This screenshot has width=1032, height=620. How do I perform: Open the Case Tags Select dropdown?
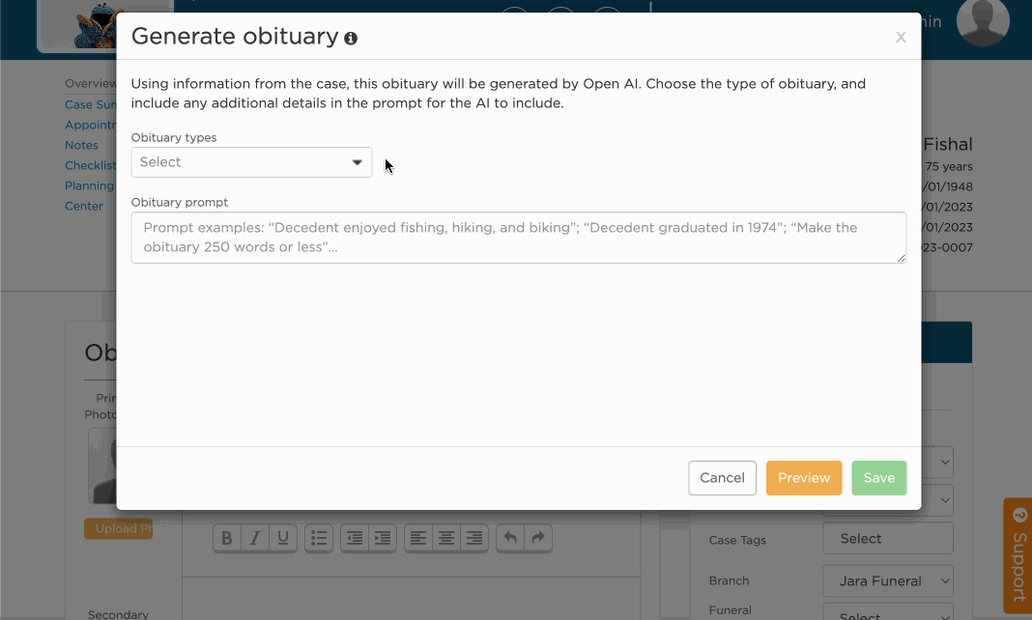click(887, 538)
